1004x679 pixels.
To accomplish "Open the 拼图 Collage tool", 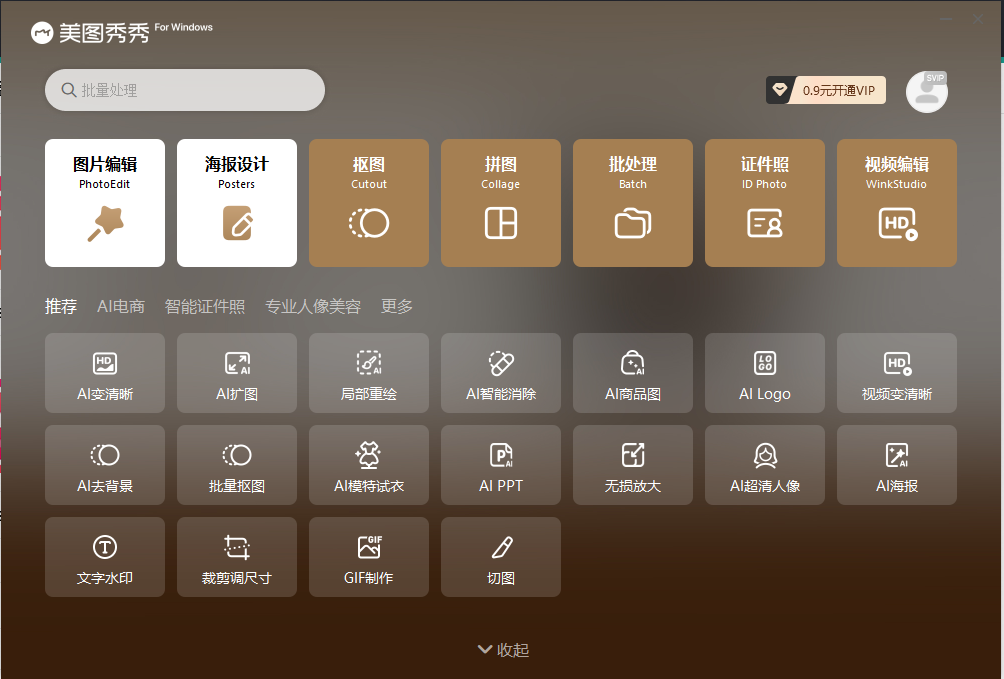I will (x=501, y=202).
